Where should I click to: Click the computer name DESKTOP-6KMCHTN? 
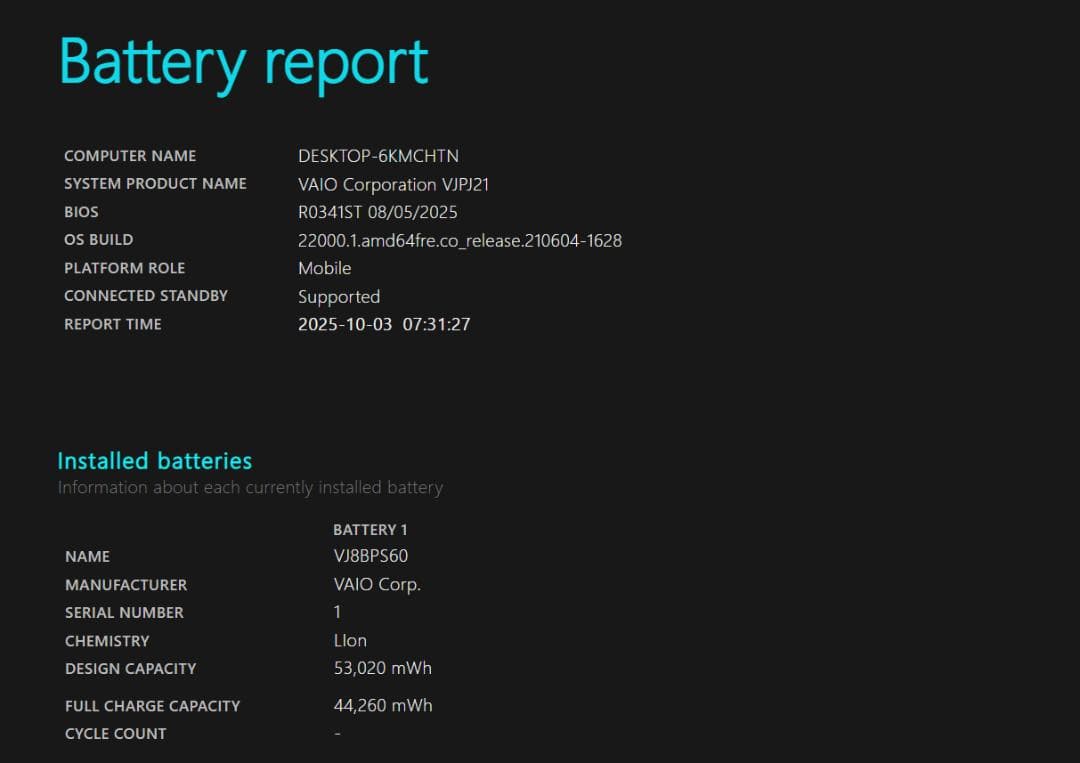click(x=378, y=156)
